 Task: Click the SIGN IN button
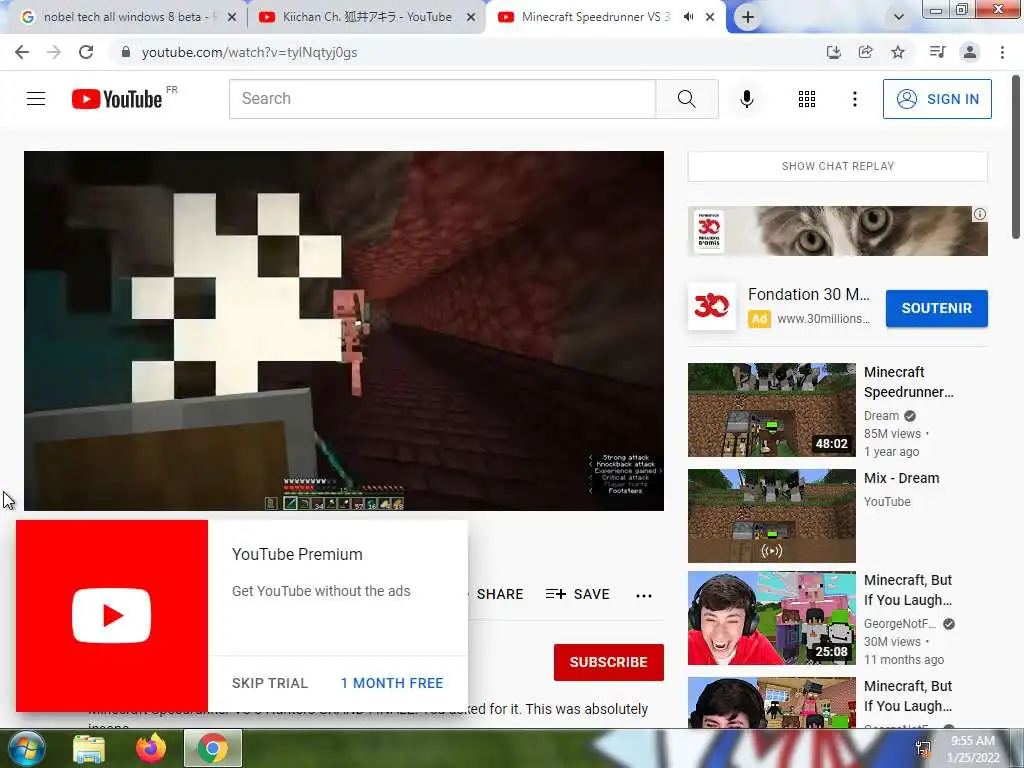tap(936, 99)
